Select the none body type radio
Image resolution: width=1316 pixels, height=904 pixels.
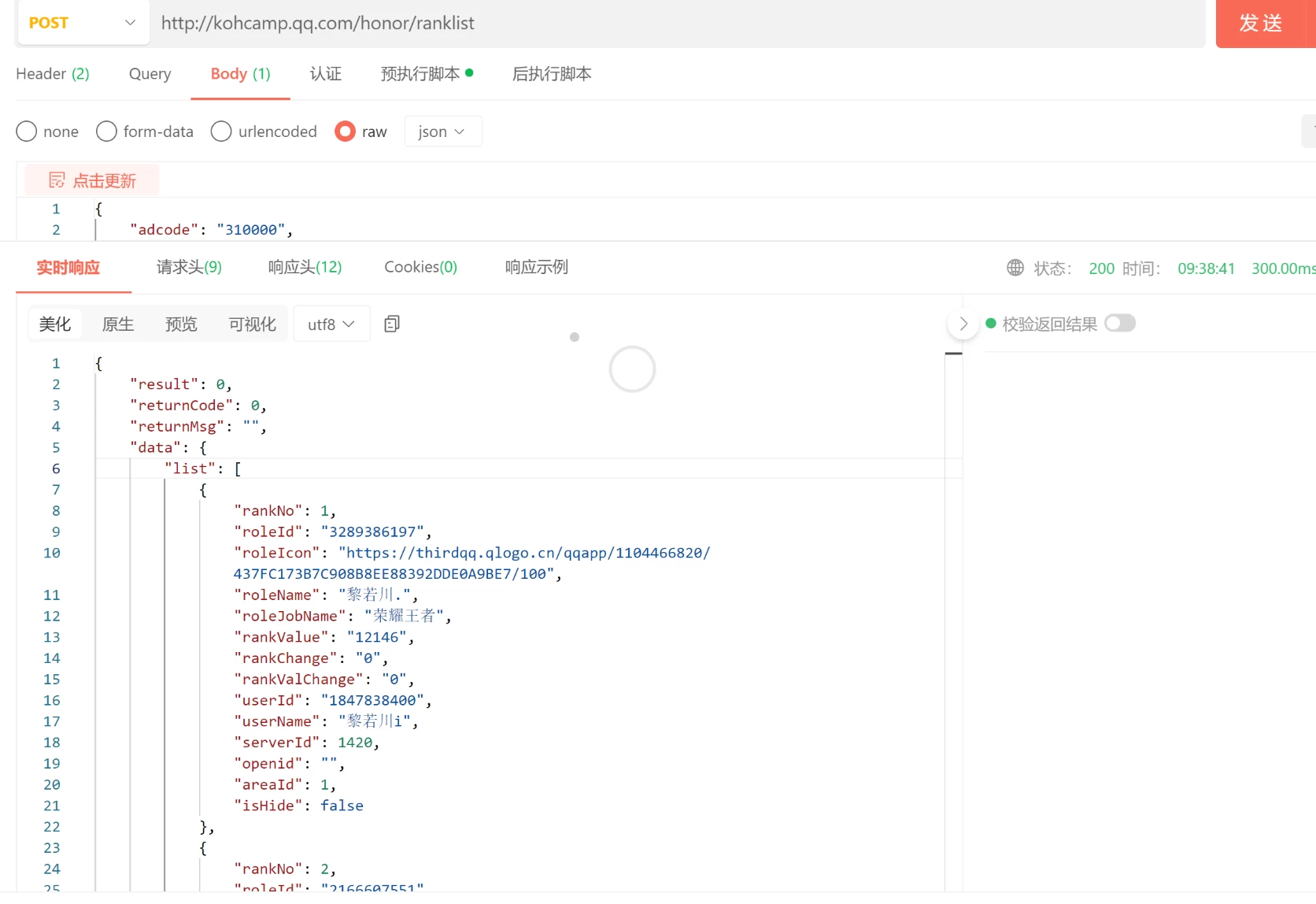tap(27, 132)
